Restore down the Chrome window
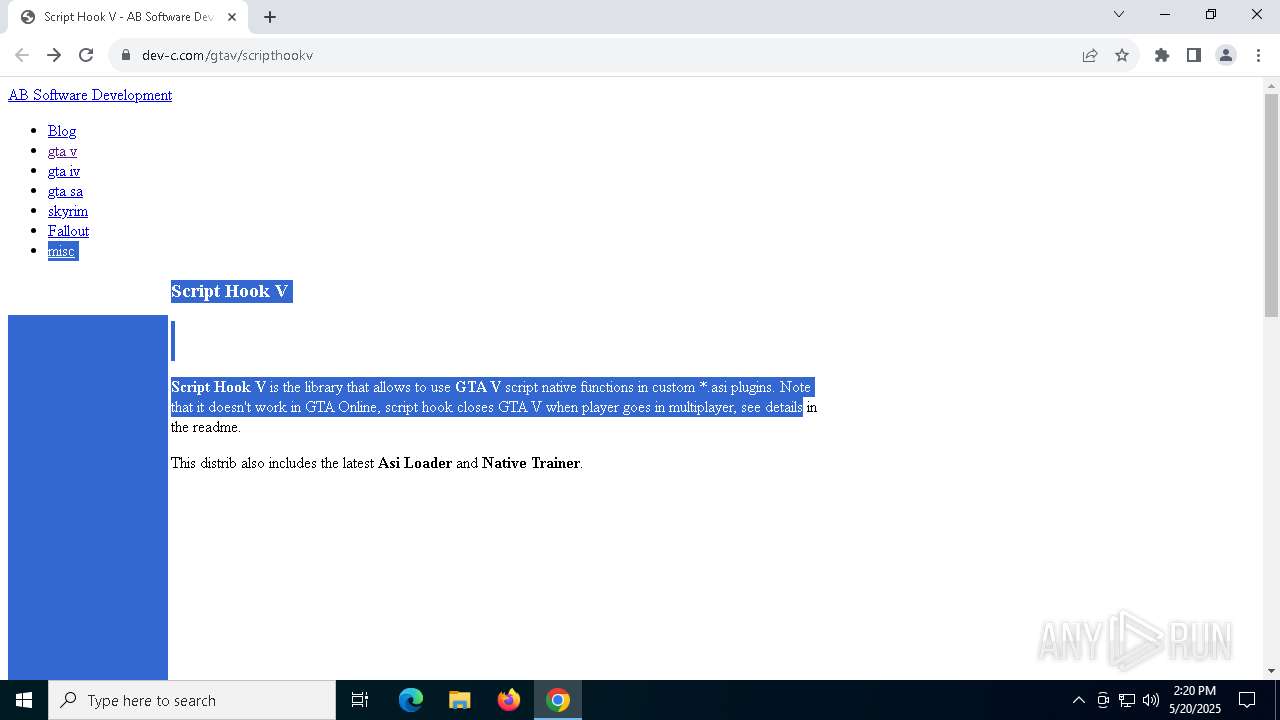The width and height of the screenshot is (1280, 720). (1211, 14)
